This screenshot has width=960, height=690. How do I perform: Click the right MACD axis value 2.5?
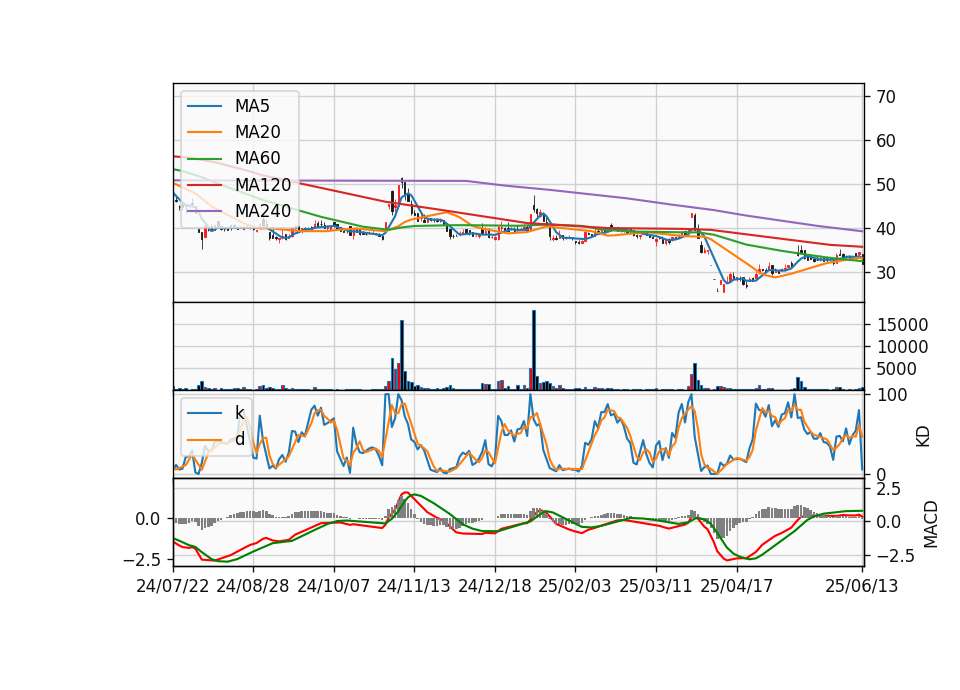click(889, 489)
